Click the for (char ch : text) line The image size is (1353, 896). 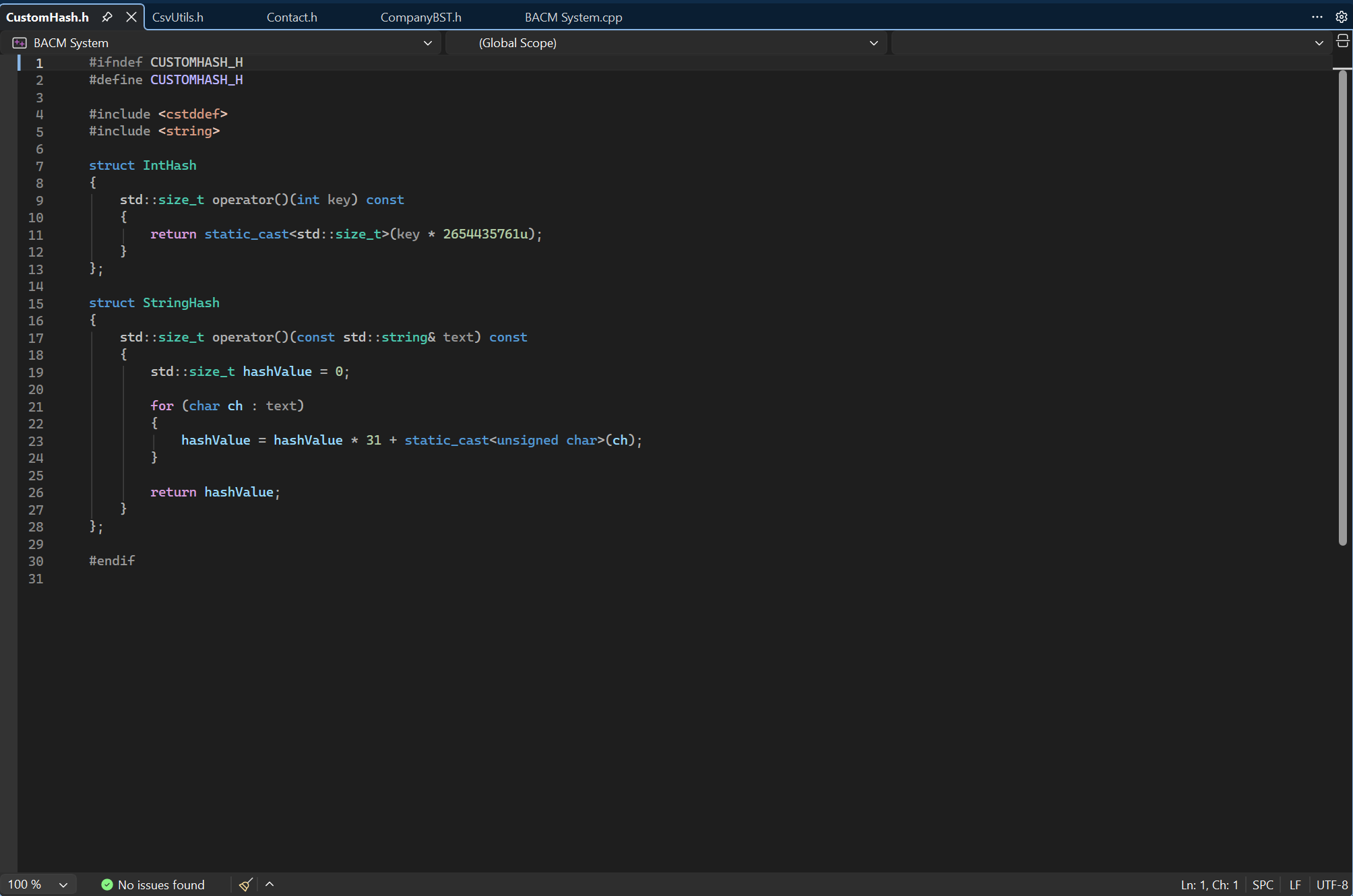[x=227, y=406]
